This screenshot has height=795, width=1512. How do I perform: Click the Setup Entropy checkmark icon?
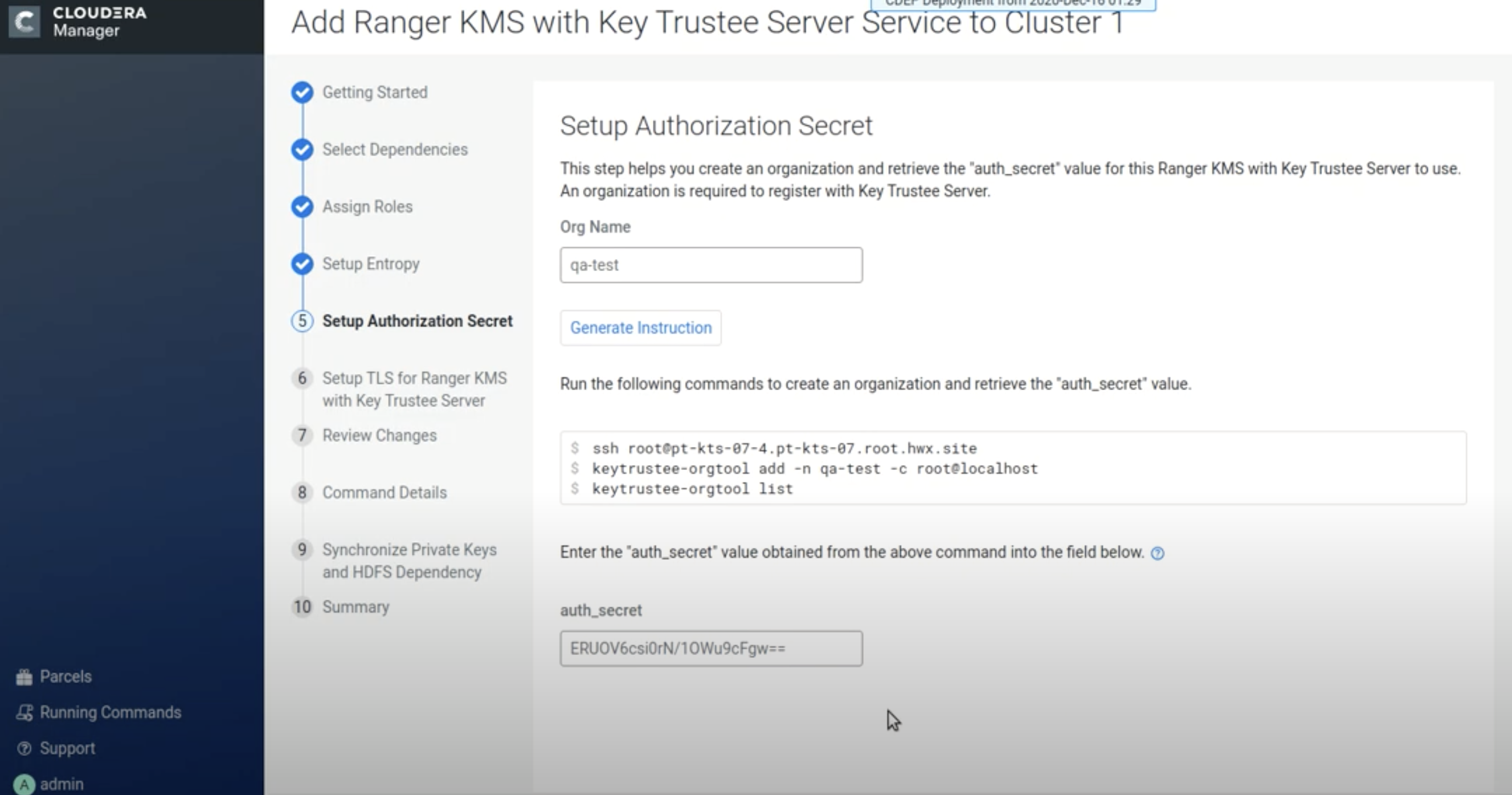303,264
